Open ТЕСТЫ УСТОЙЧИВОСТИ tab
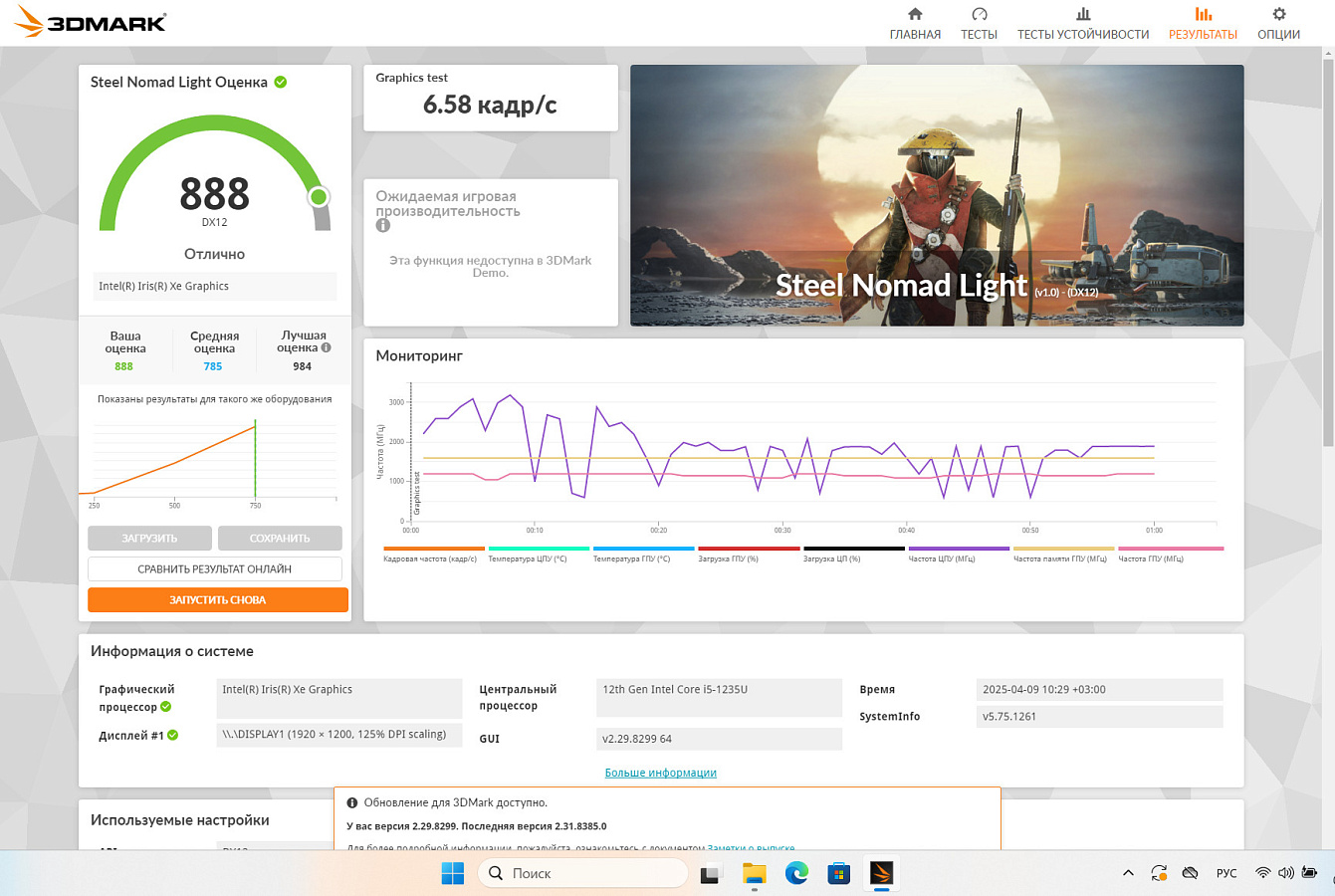This screenshot has height=896, width=1335. 1083,24
